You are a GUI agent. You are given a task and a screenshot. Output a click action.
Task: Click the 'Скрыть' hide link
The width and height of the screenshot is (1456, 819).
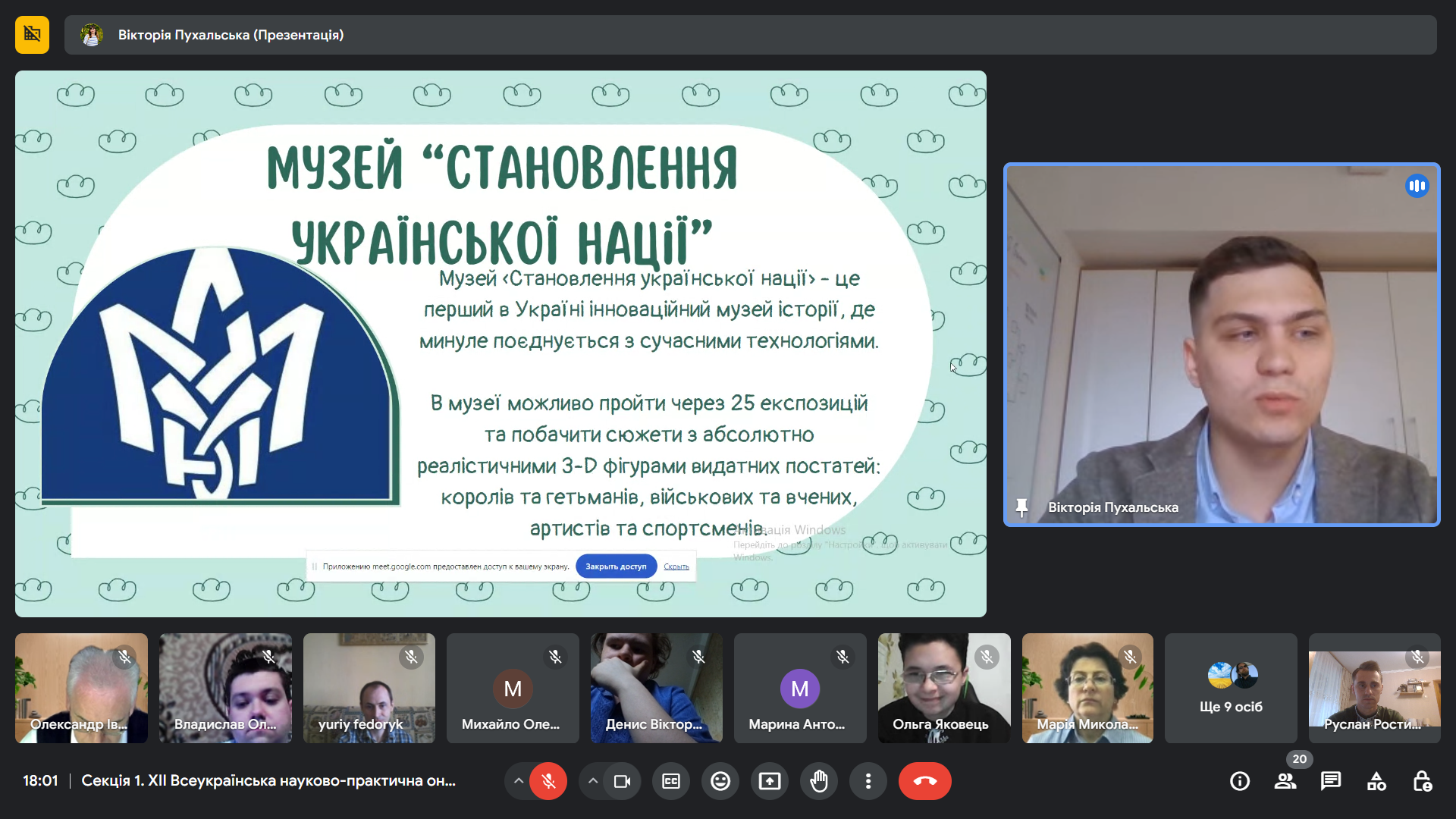(676, 566)
